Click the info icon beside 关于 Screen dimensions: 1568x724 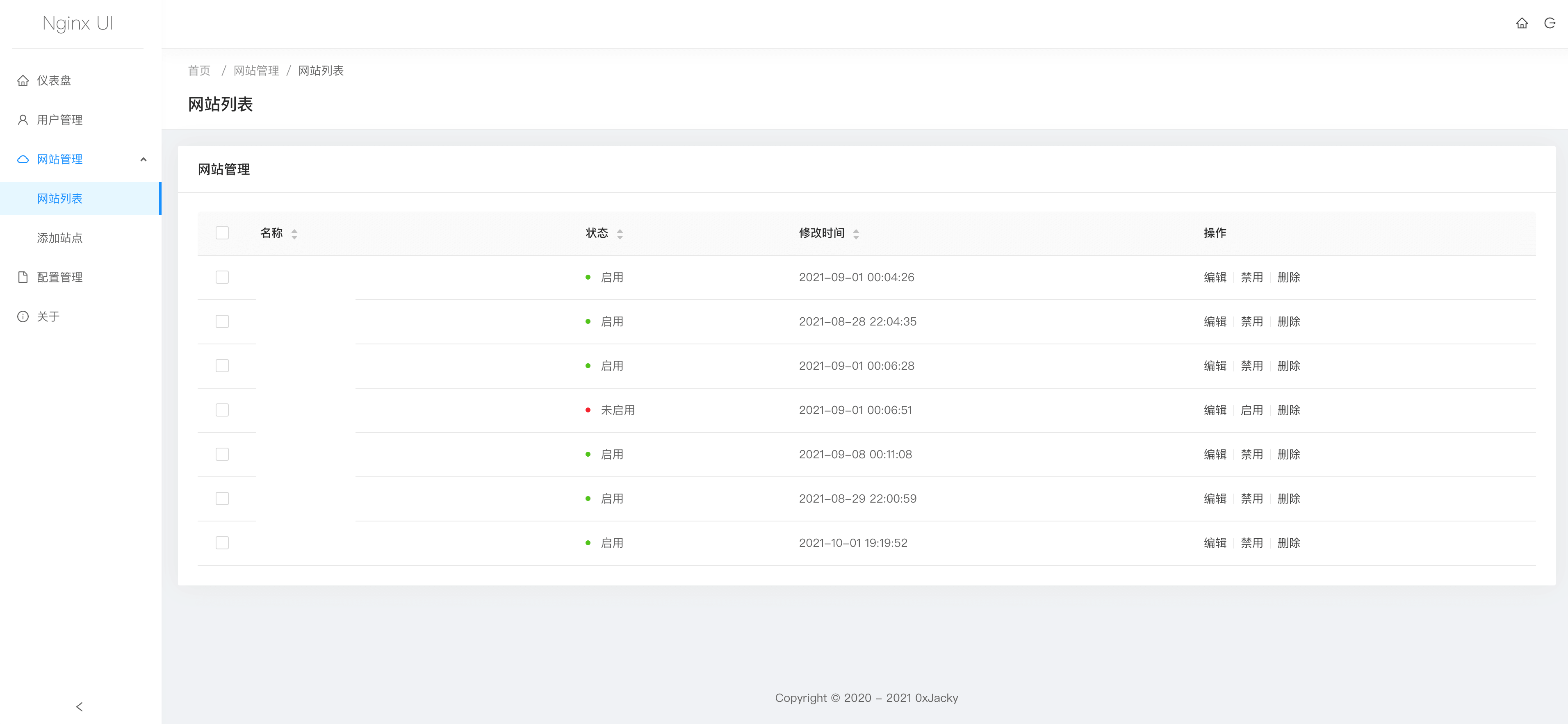point(23,316)
